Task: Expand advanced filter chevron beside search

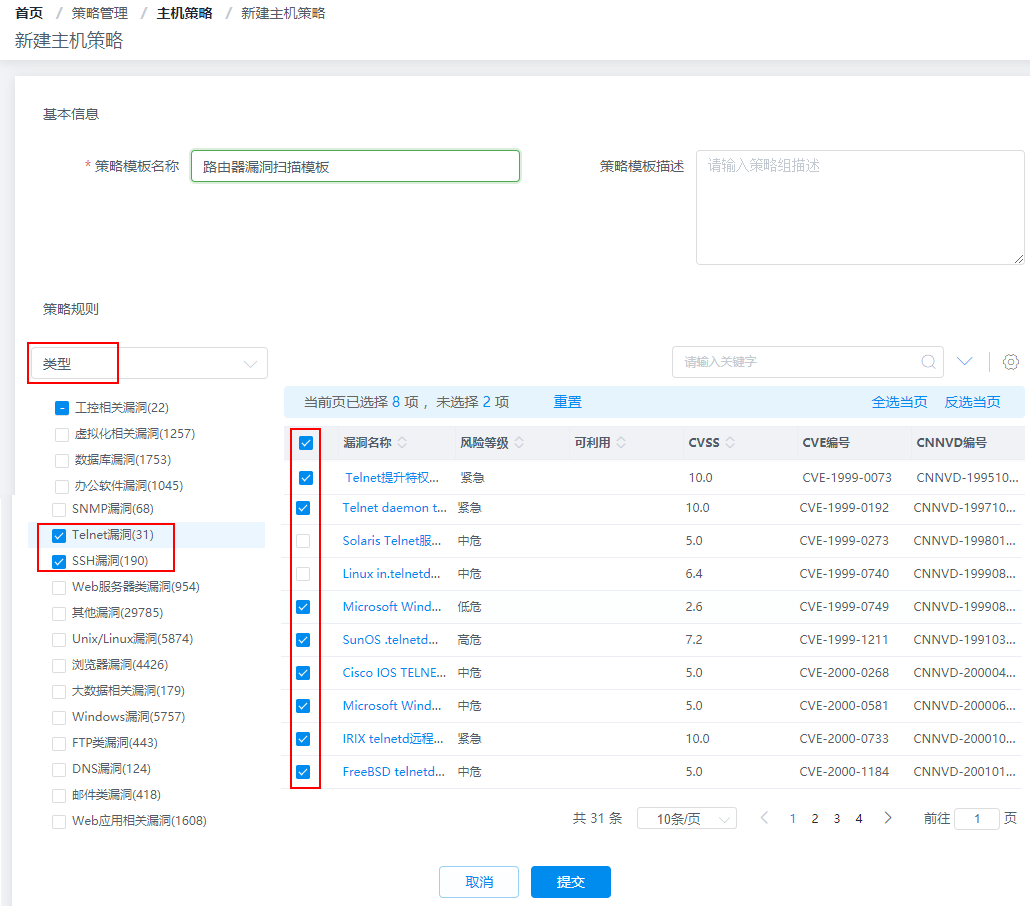Action: click(965, 362)
